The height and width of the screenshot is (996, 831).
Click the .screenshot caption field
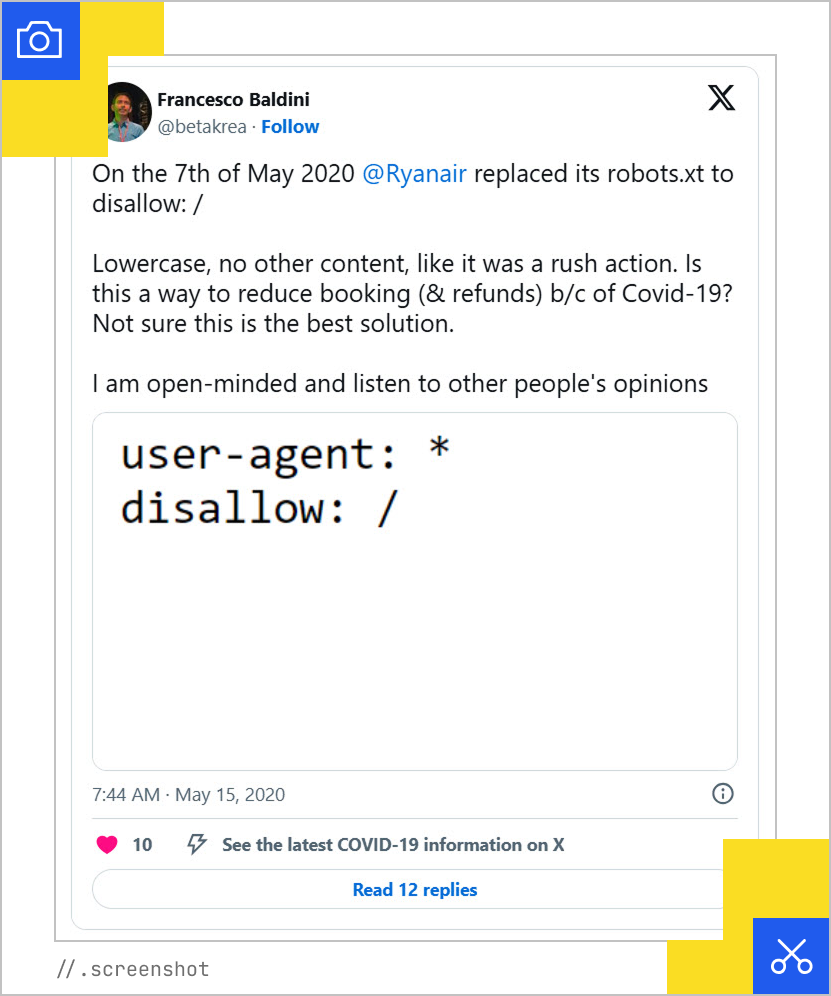pos(135,968)
